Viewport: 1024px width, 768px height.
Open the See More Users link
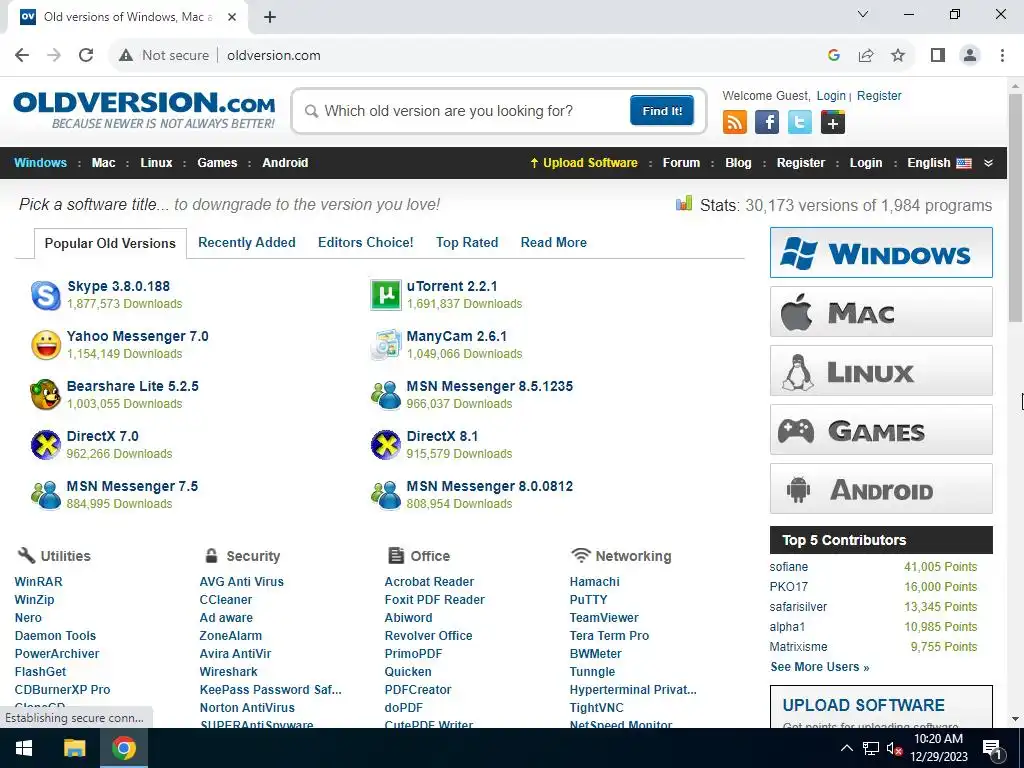tap(820, 667)
